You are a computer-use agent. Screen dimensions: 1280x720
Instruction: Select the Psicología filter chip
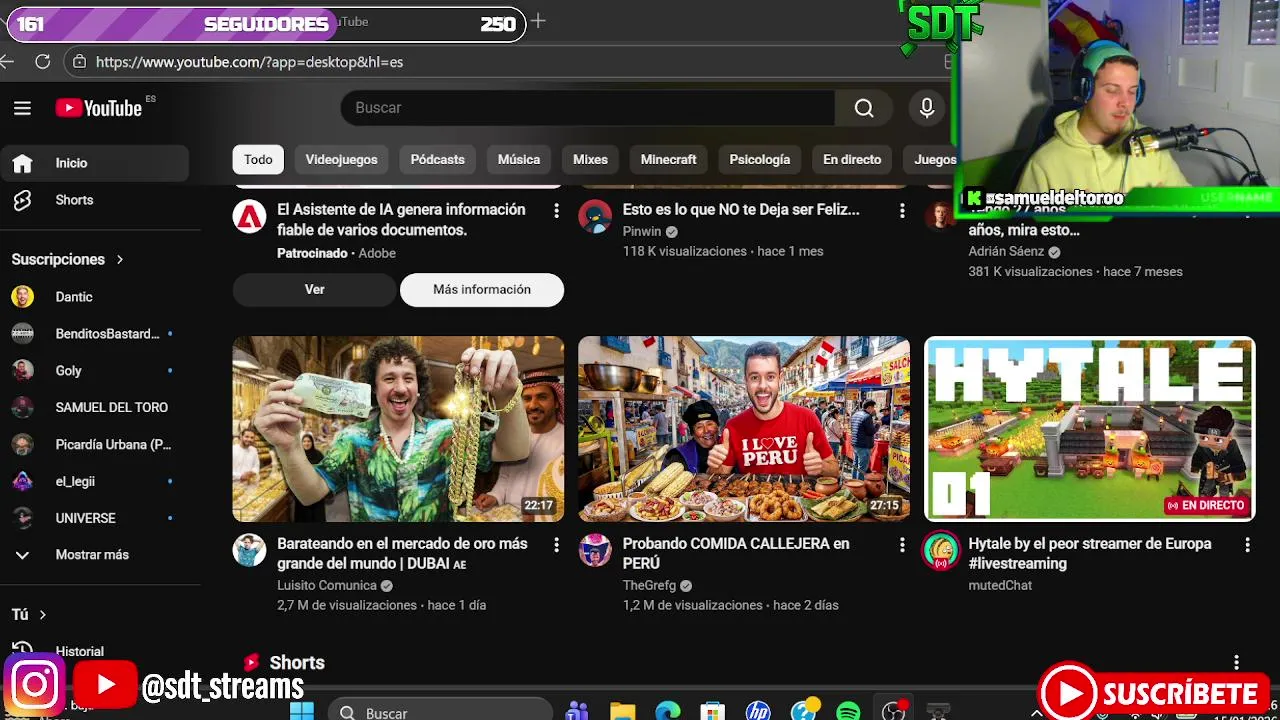[760, 159]
